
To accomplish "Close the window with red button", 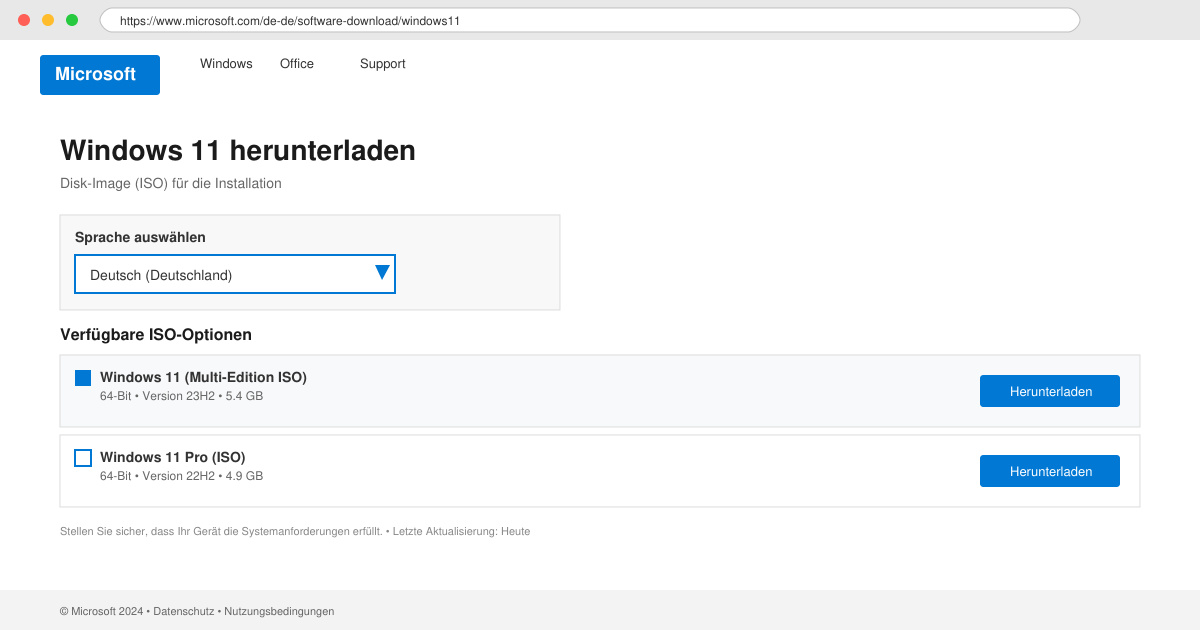I will pos(24,20).
